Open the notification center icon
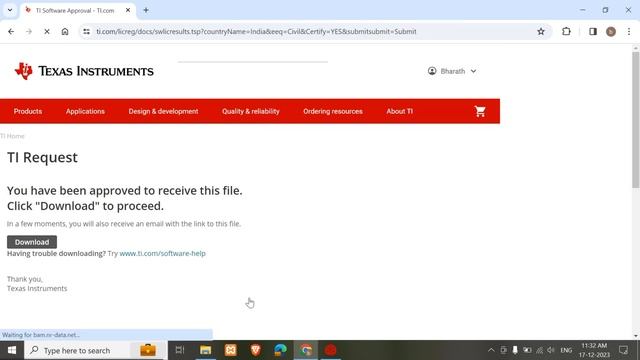Image resolution: width=640 pixels, height=360 pixels. (623, 350)
